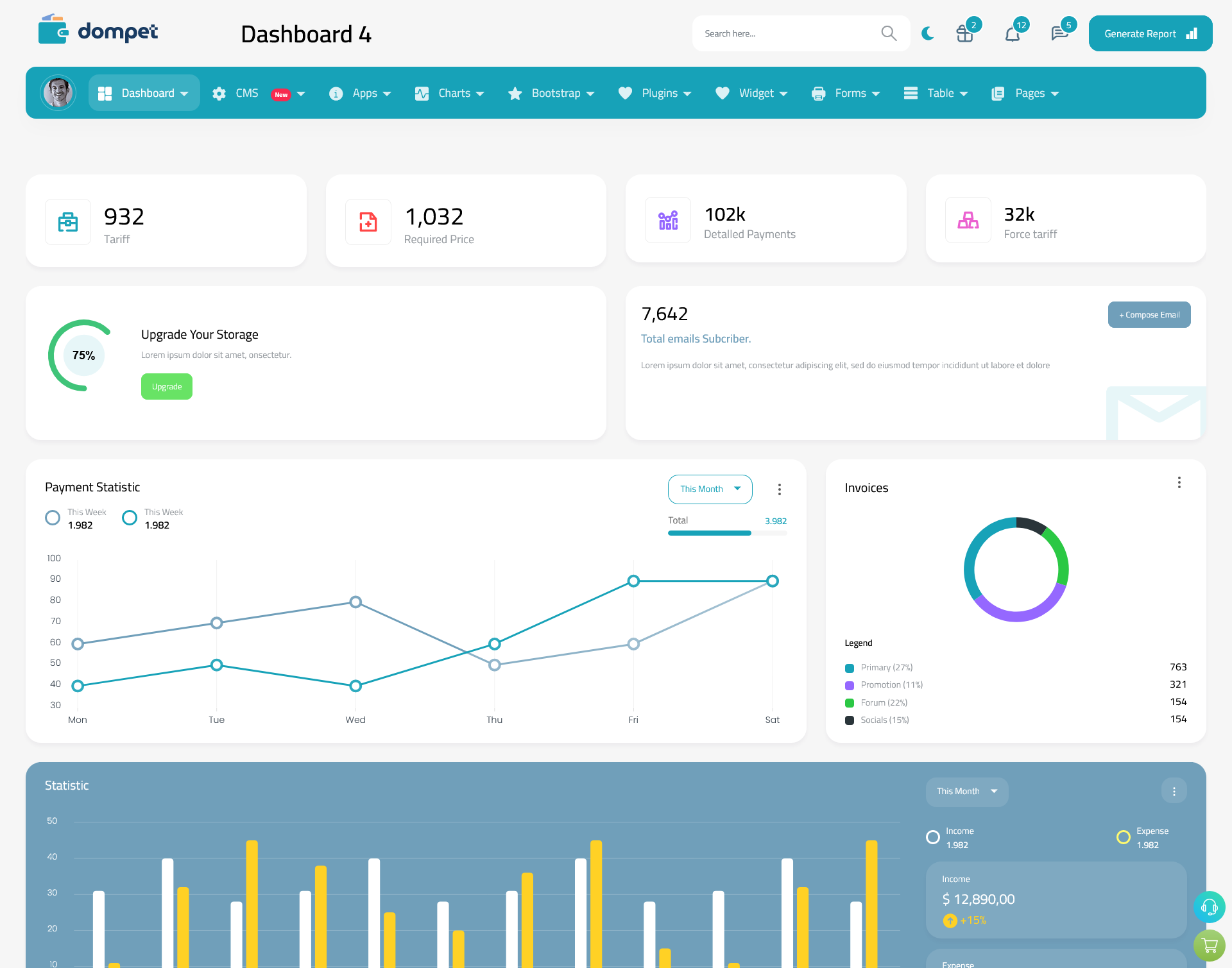This screenshot has height=968, width=1232.
Task: Select the Charts menu item
Action: 452,93
